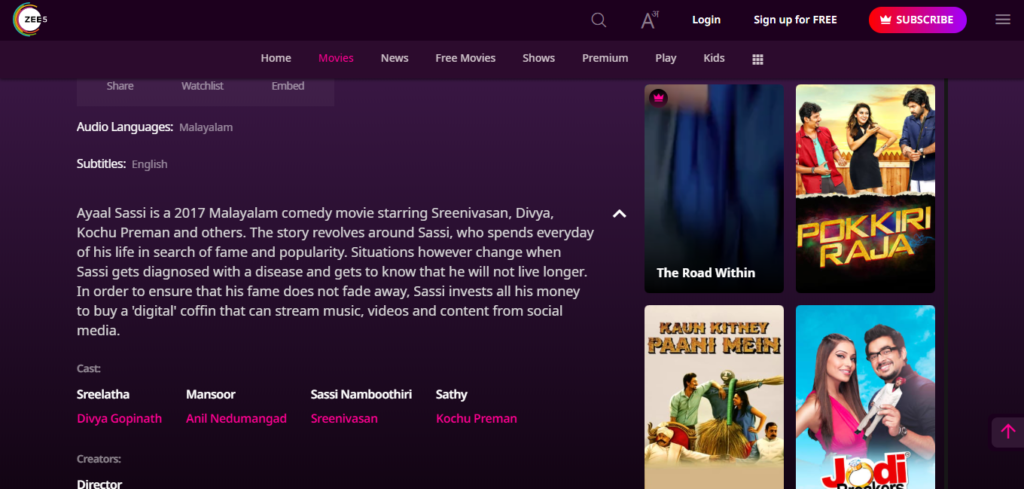Open the more categories grid icon
This screenshot has width=1024, height=489.
pyautogui.click(x=758, y=59)
